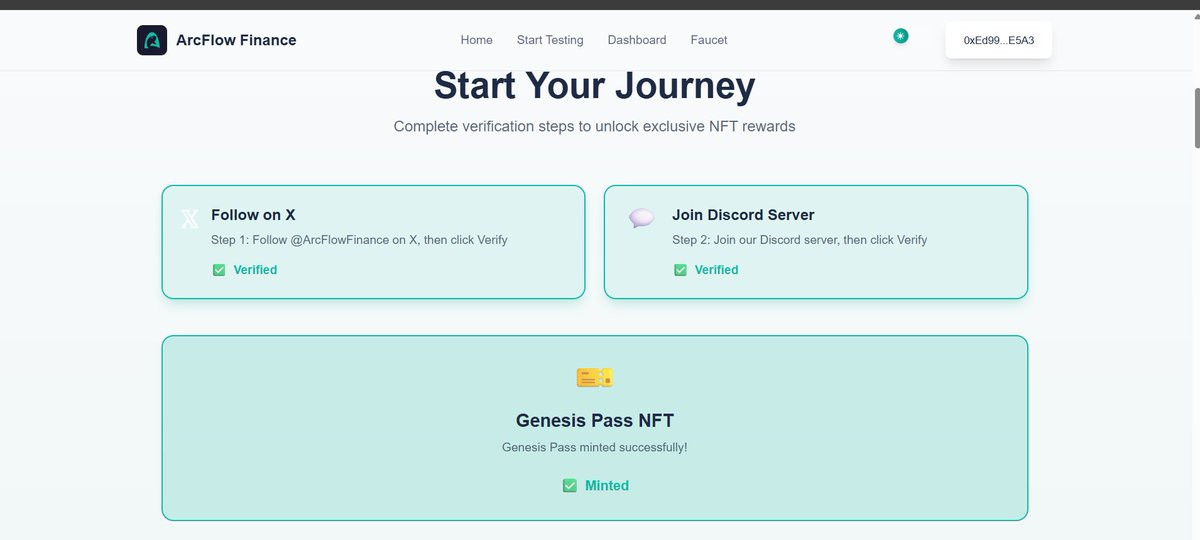Open the wallet address 0xEd99...E5A3 menu
Viewport: 1200px width, 540px height.
point(998,40)
